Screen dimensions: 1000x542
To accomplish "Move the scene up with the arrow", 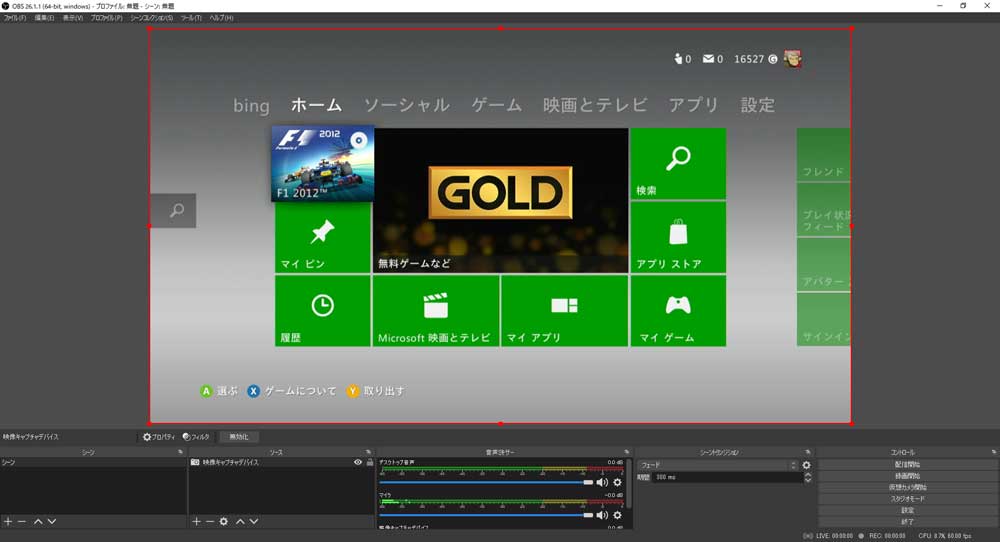I will 38,521.
